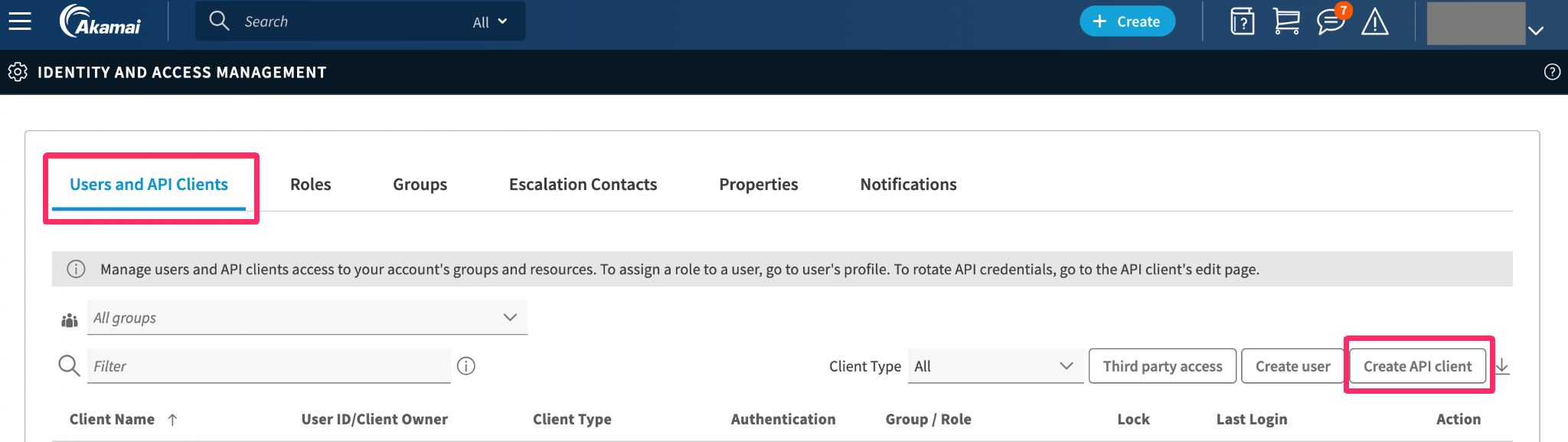The width and height of the screenshot is (1568, 442).
Task: Click the Identity and Access Management title
Action: click(x=182, y=72)
